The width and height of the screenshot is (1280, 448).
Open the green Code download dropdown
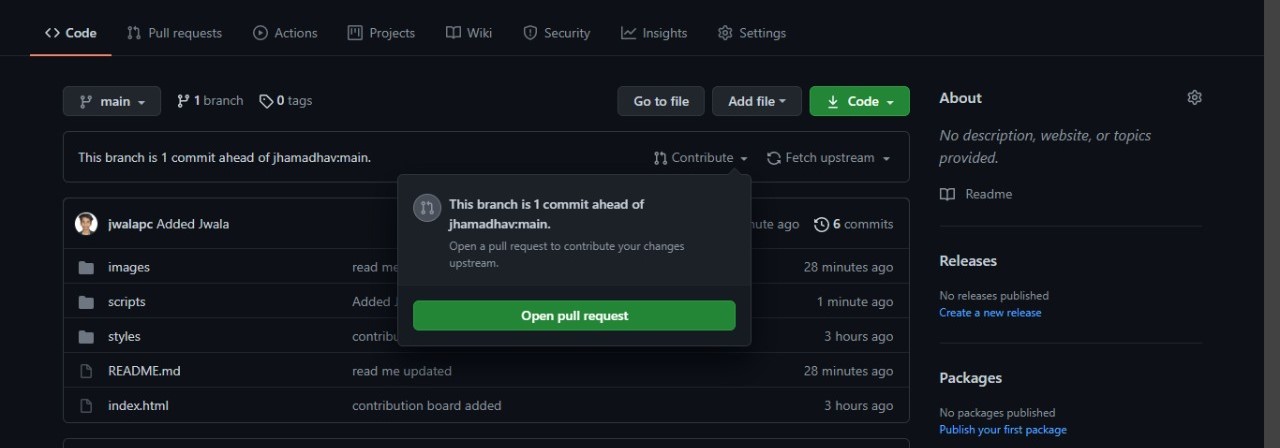tap(860, 101)
